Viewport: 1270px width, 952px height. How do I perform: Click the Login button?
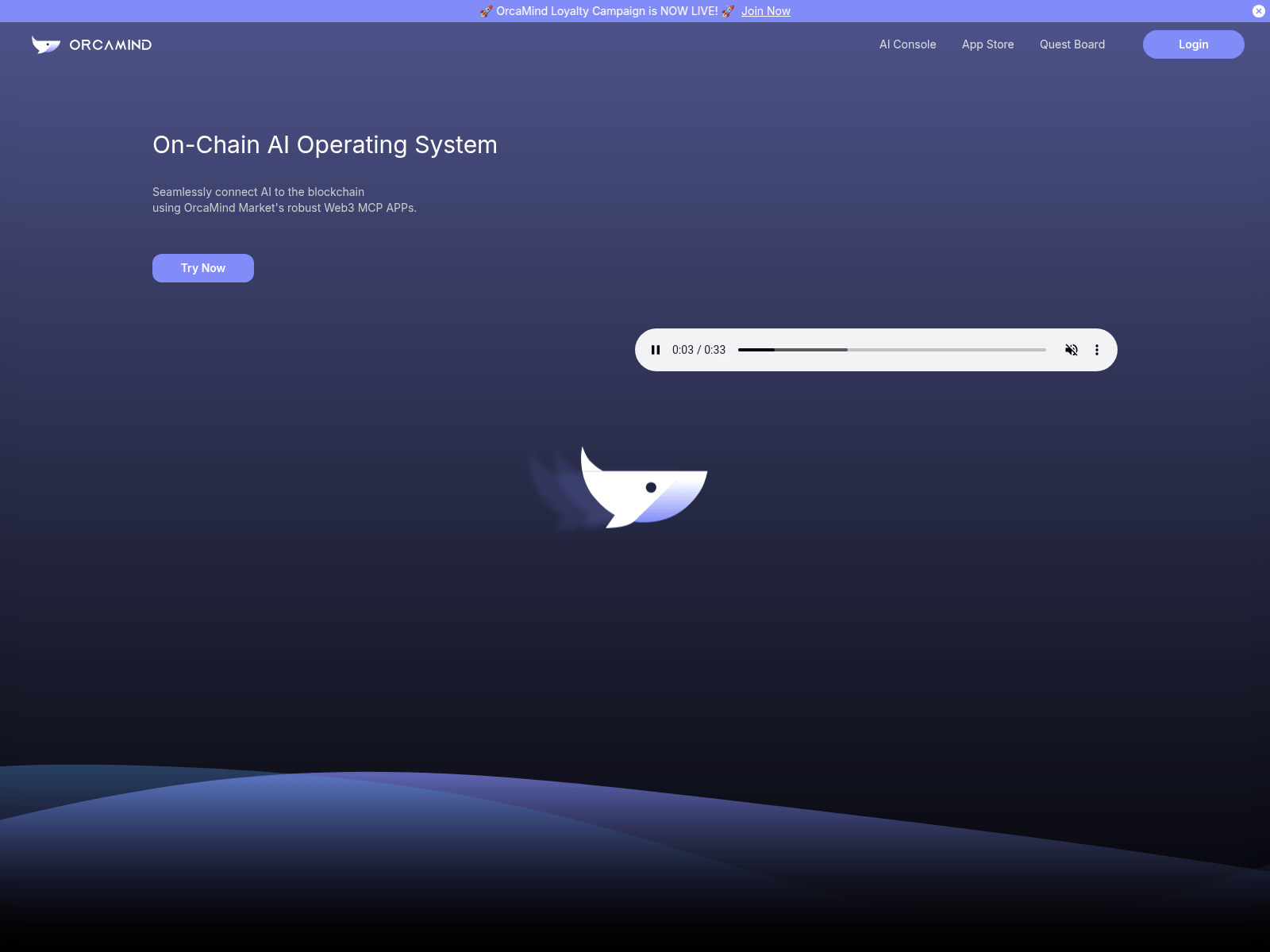click(1194, 44)
